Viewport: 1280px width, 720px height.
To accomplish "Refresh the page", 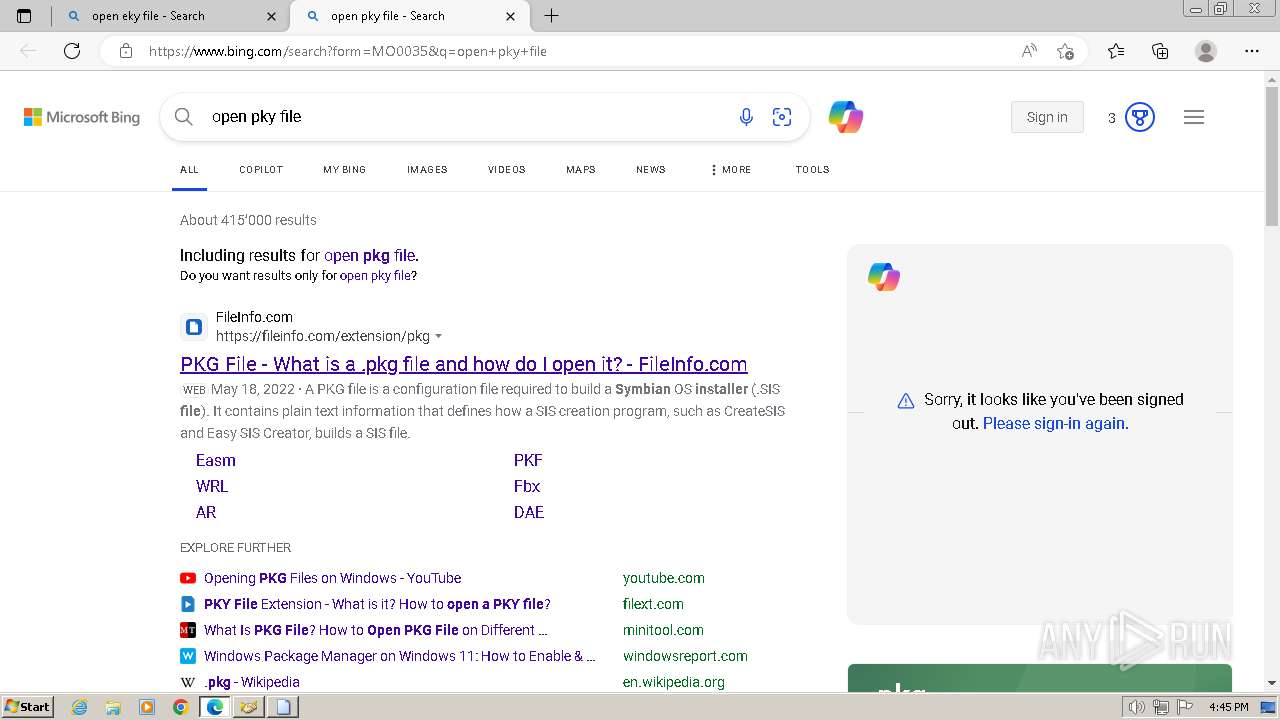I will tap(72, 51).
